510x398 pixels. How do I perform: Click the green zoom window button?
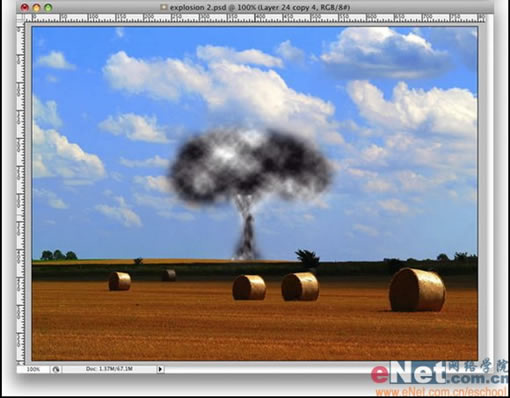pyautogui.click(x=48, y=7)
